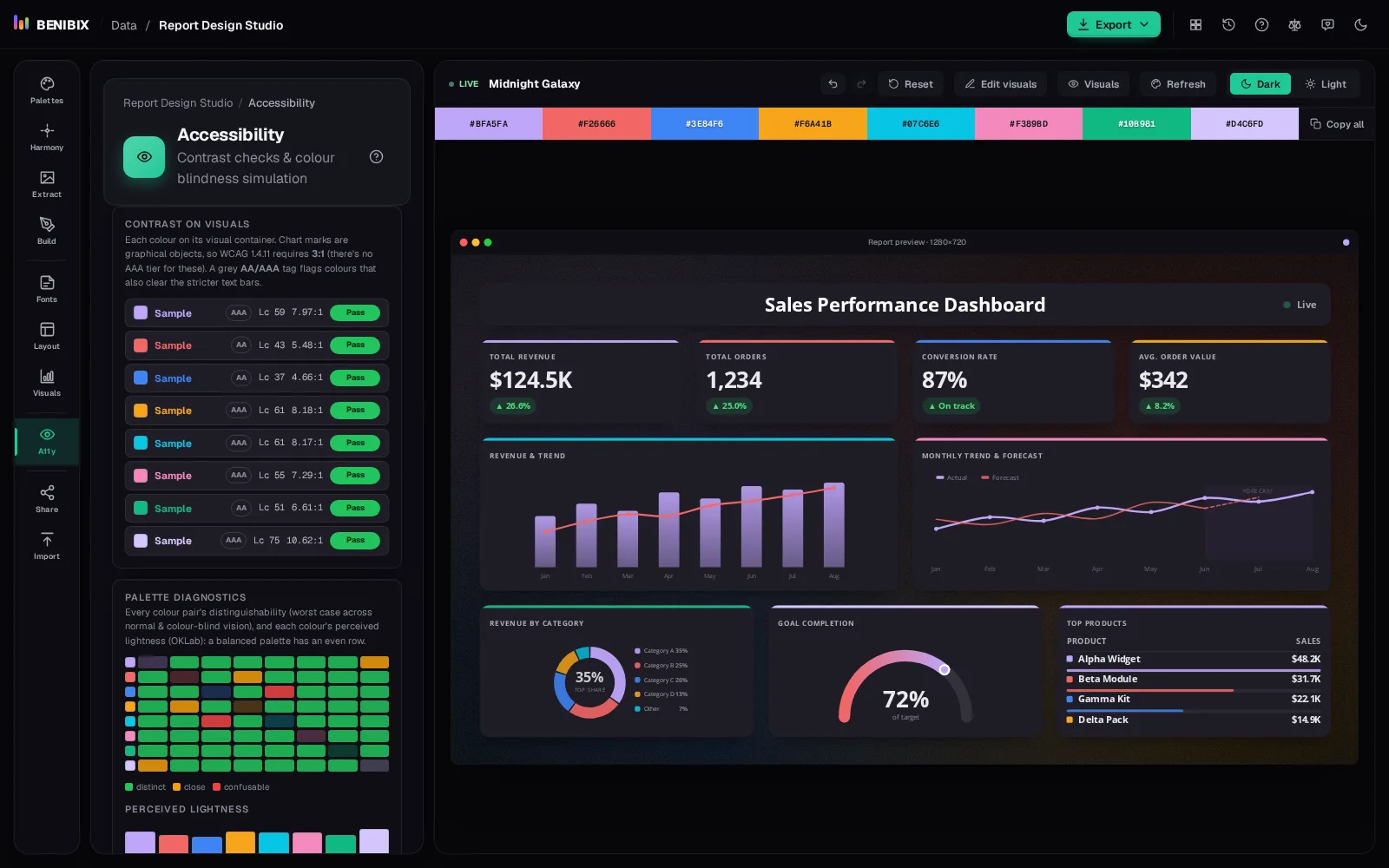Go to Report Design Studio breadcrumb

pos(178,103)
